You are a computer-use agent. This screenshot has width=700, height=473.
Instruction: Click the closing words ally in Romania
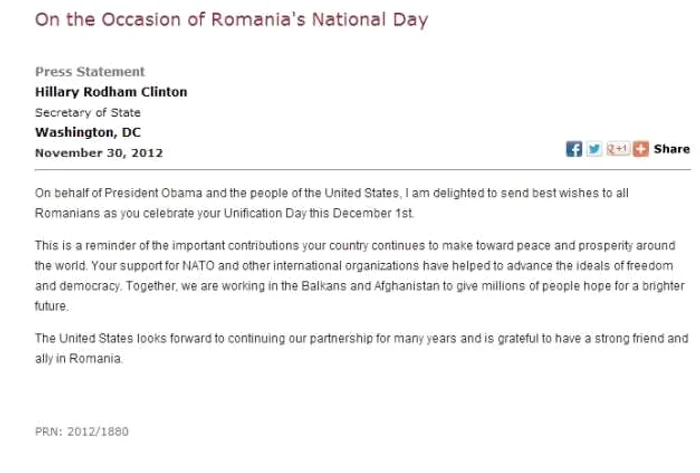(x=78, y=359)
